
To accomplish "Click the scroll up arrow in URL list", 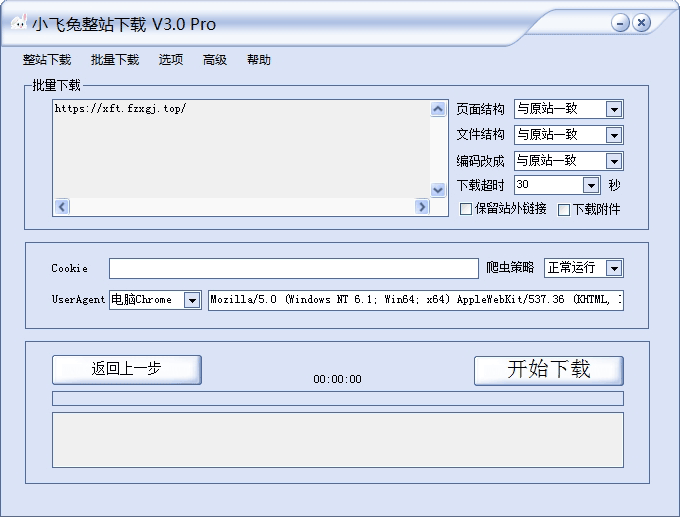I will [x=438, y=109].
